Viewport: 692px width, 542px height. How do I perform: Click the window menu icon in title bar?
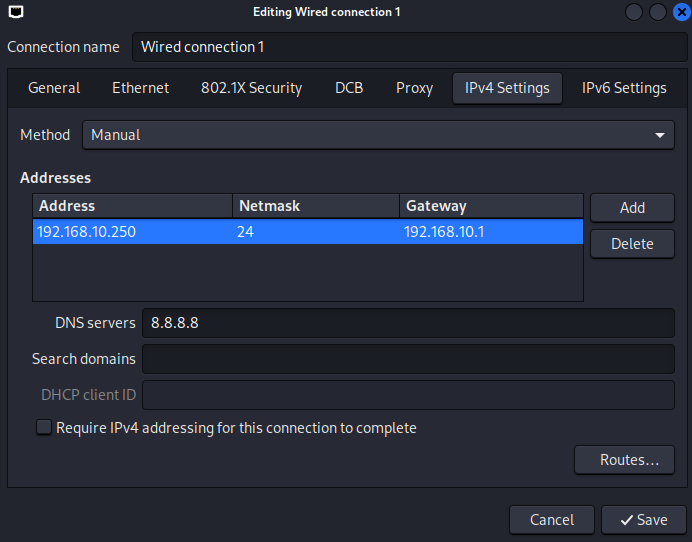tap(12, 12)
